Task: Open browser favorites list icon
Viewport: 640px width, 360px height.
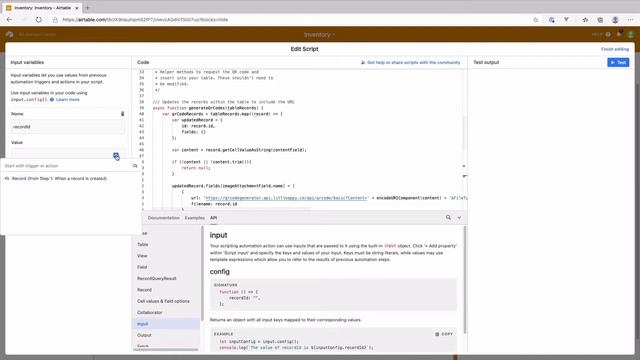Action: pyautogui.click(x=585, y=20)
